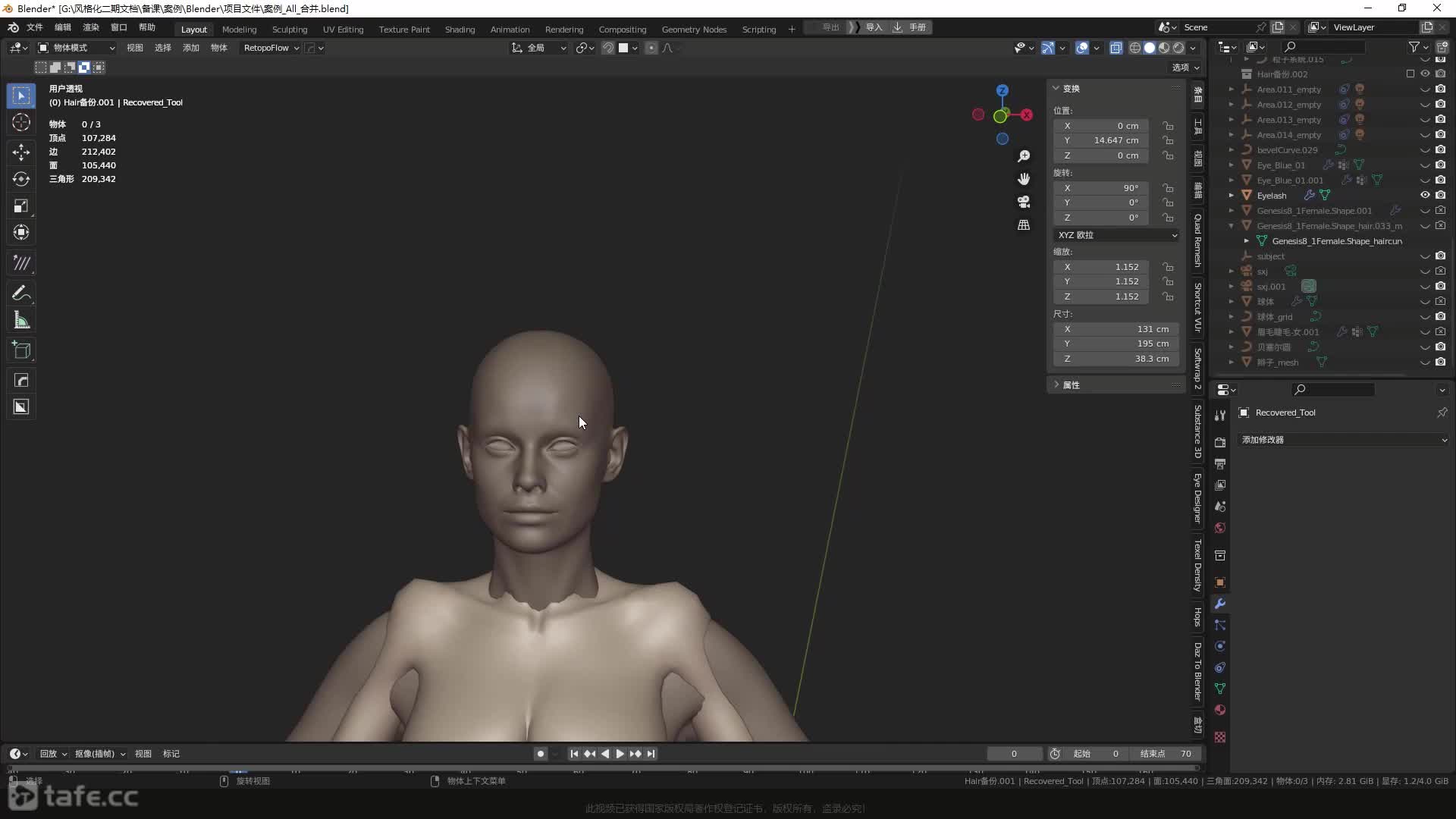Click 结束点 end frame field 70
The image size is (1456, 819).
1166,754
